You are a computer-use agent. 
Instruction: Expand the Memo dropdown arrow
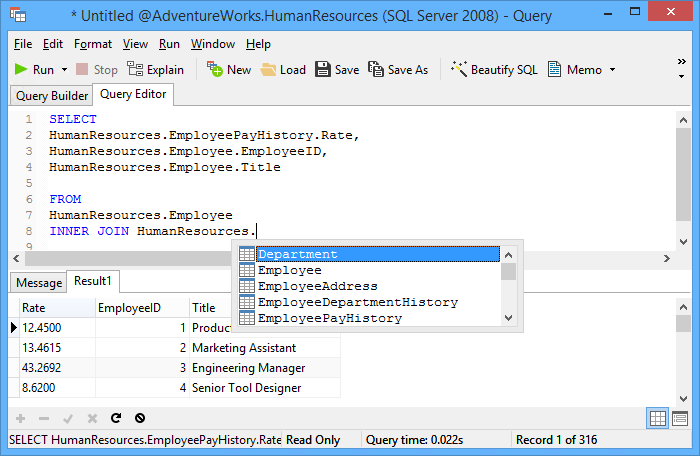[612, 70]
